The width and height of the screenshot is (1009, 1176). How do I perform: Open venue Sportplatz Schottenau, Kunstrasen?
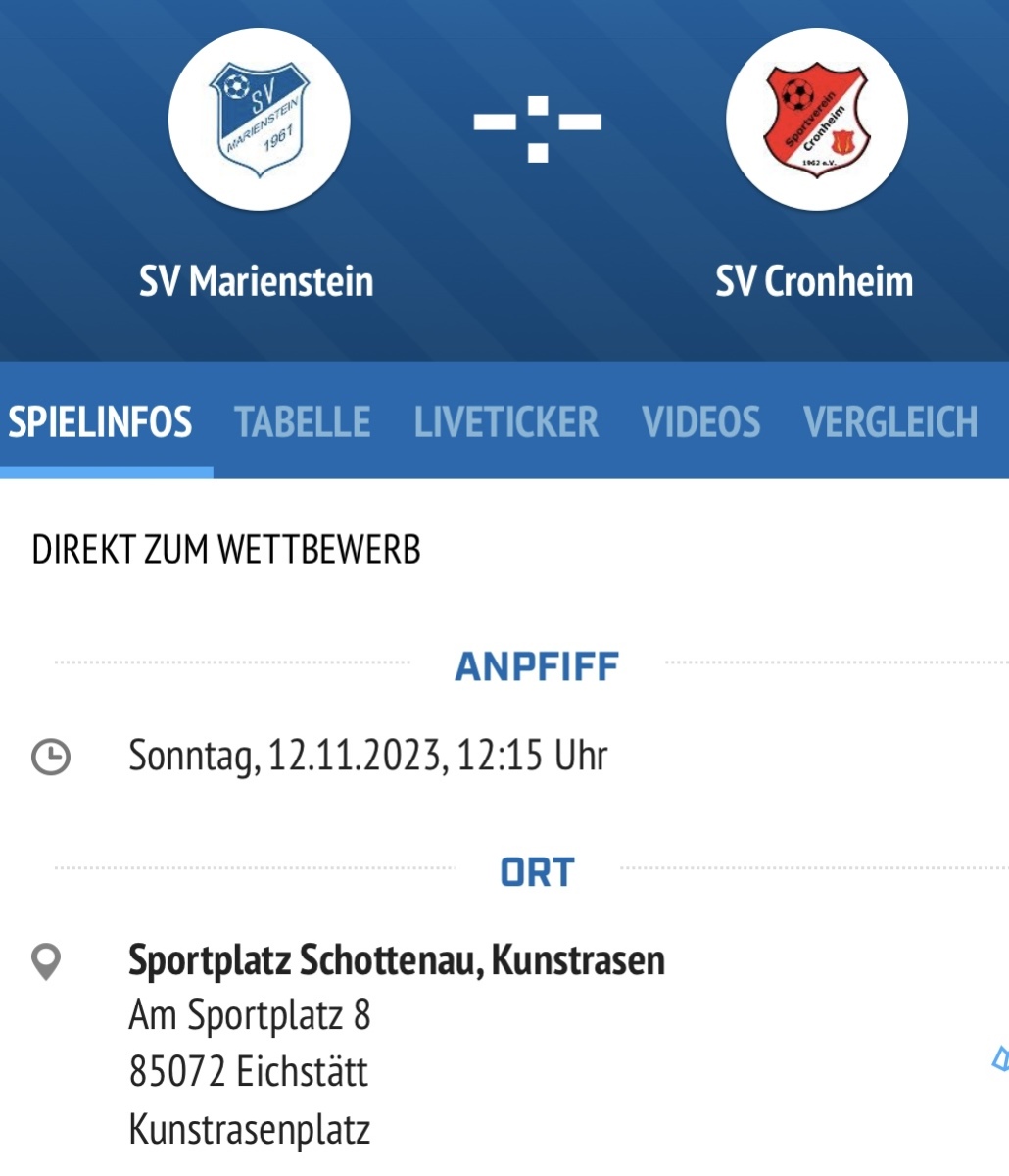(x=397, y=960)
